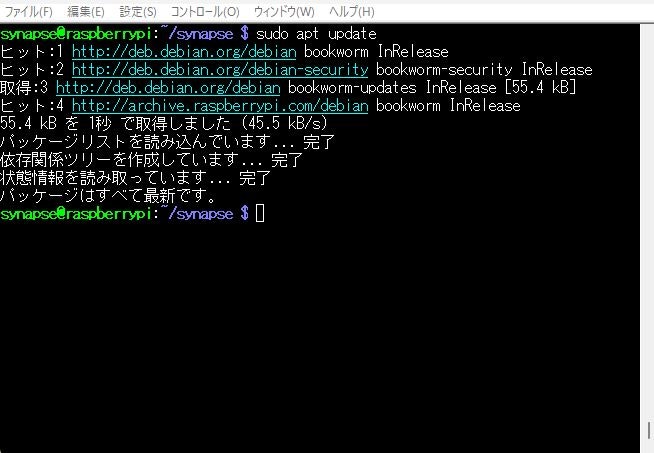Click the 'bookworm-updates InRelease [55.4 kB]' text
Screen dimensions: 654x453
pos(432,88)
